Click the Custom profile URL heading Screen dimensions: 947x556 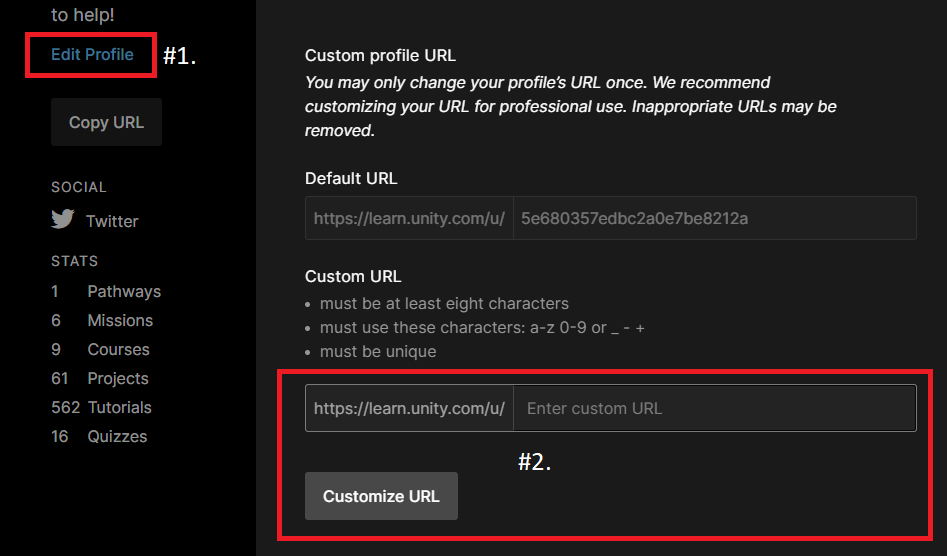pos(380,56)
